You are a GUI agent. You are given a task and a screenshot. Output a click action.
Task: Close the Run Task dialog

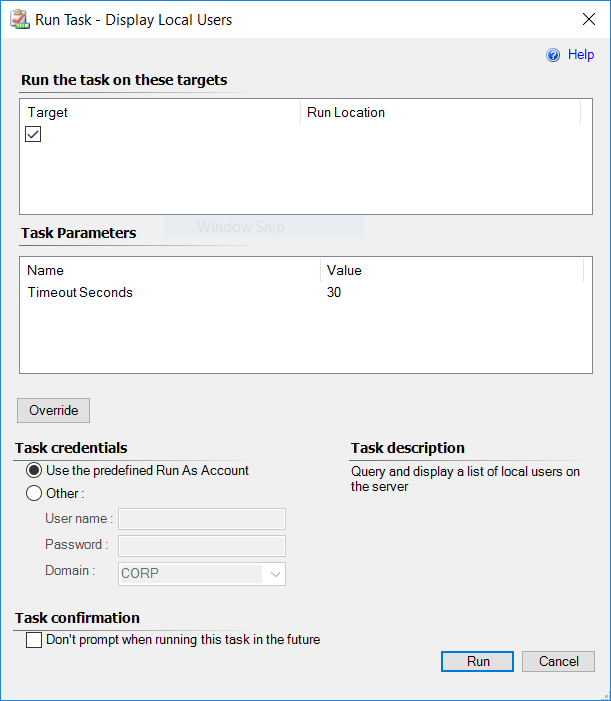589,19
